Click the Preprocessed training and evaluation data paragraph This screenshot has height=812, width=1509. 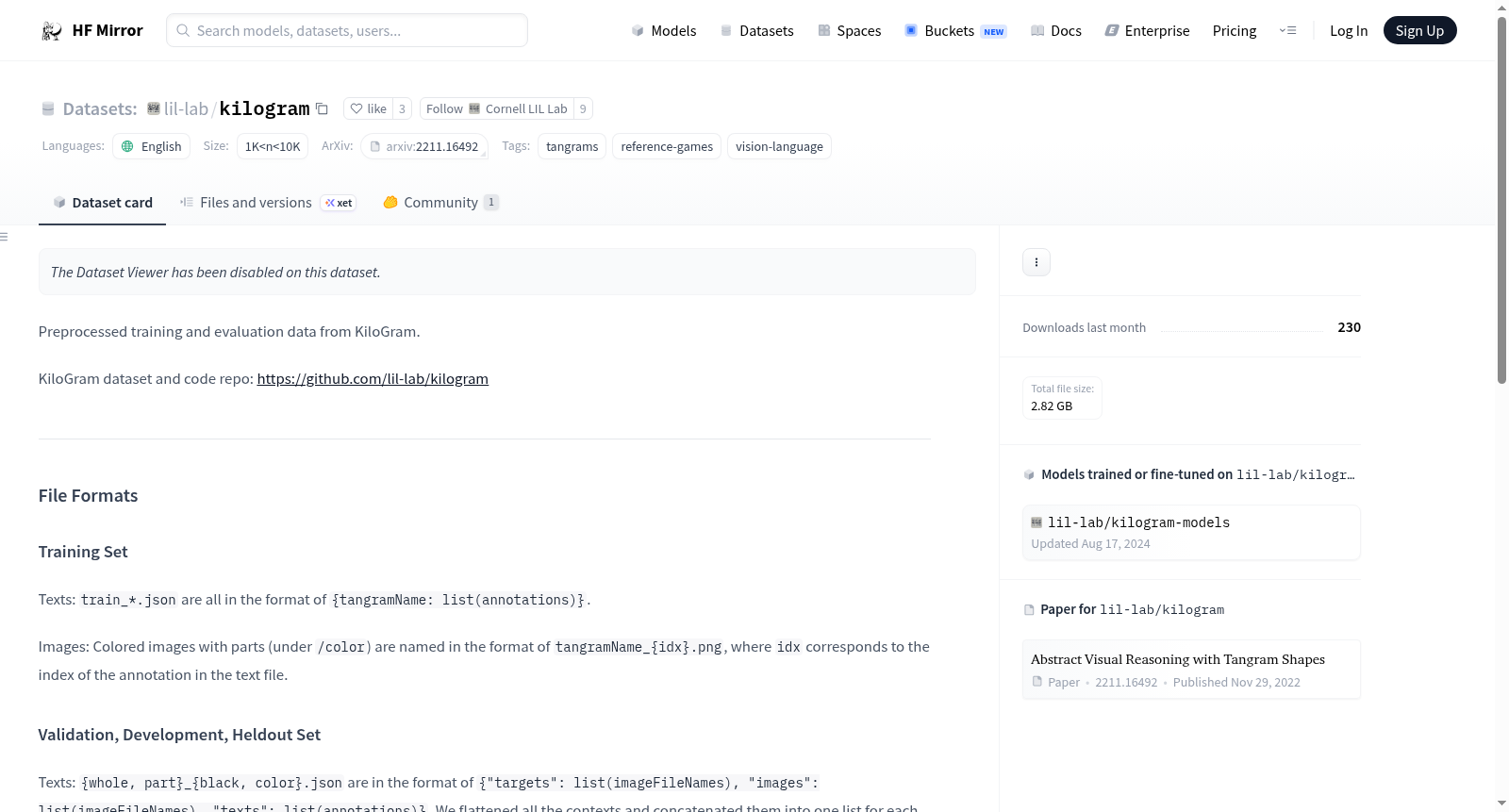click(229, 332)
